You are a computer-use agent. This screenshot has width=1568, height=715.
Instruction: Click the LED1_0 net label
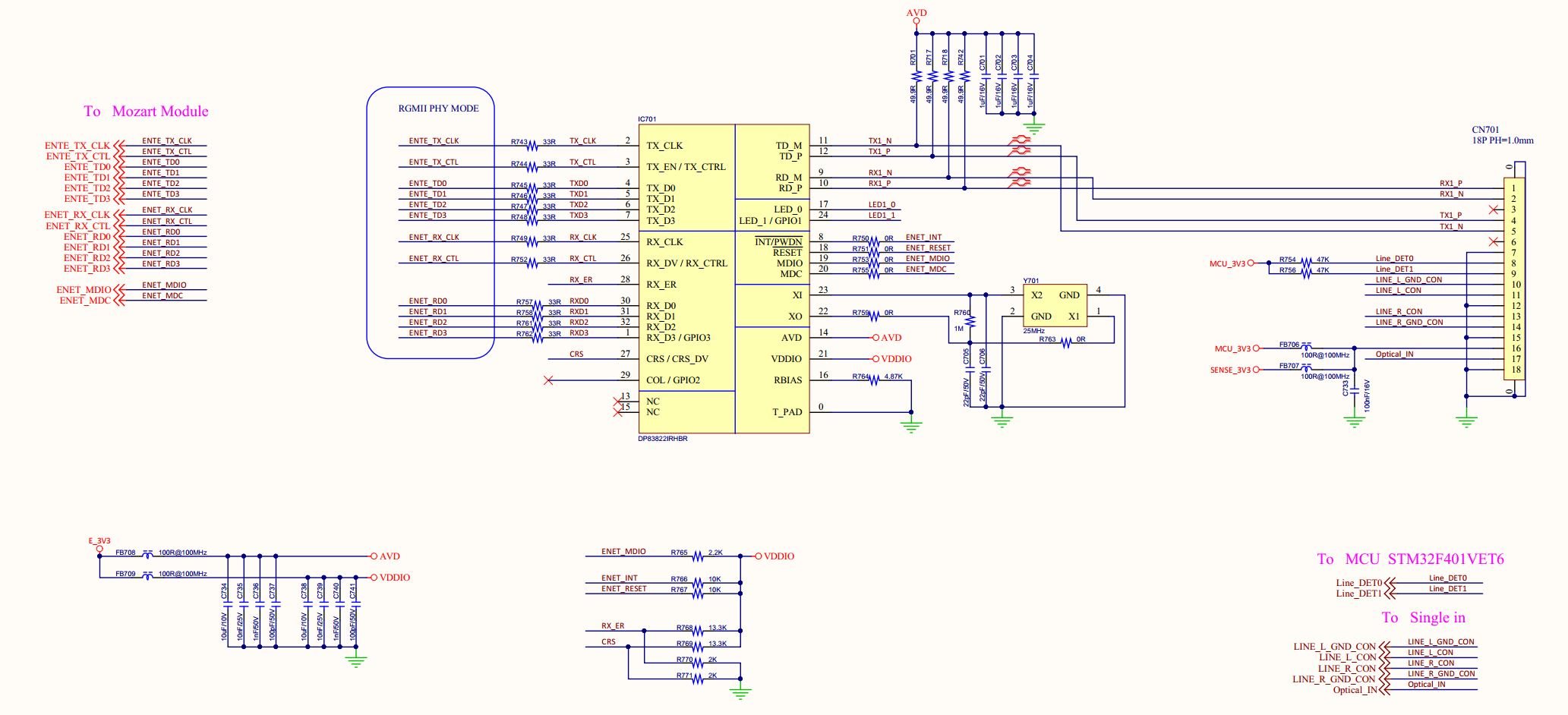pos(882,205)
